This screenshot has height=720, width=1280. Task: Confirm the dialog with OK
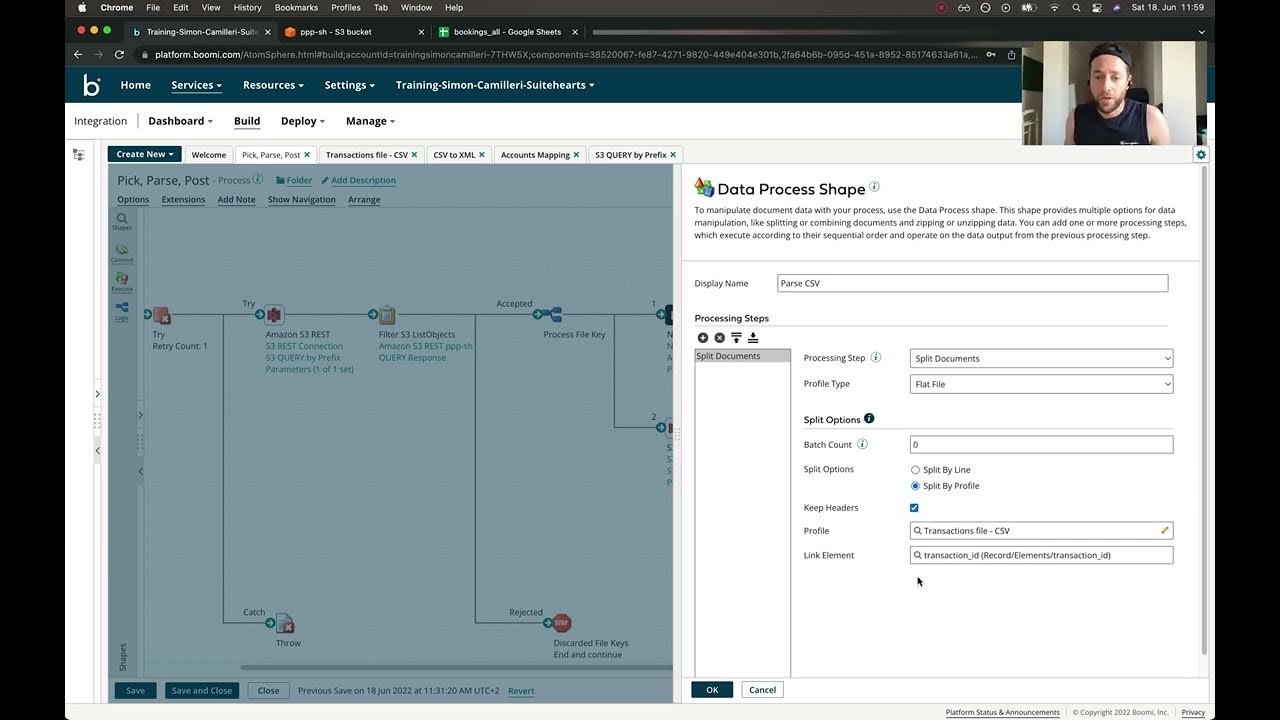click(x=712, y=690)
